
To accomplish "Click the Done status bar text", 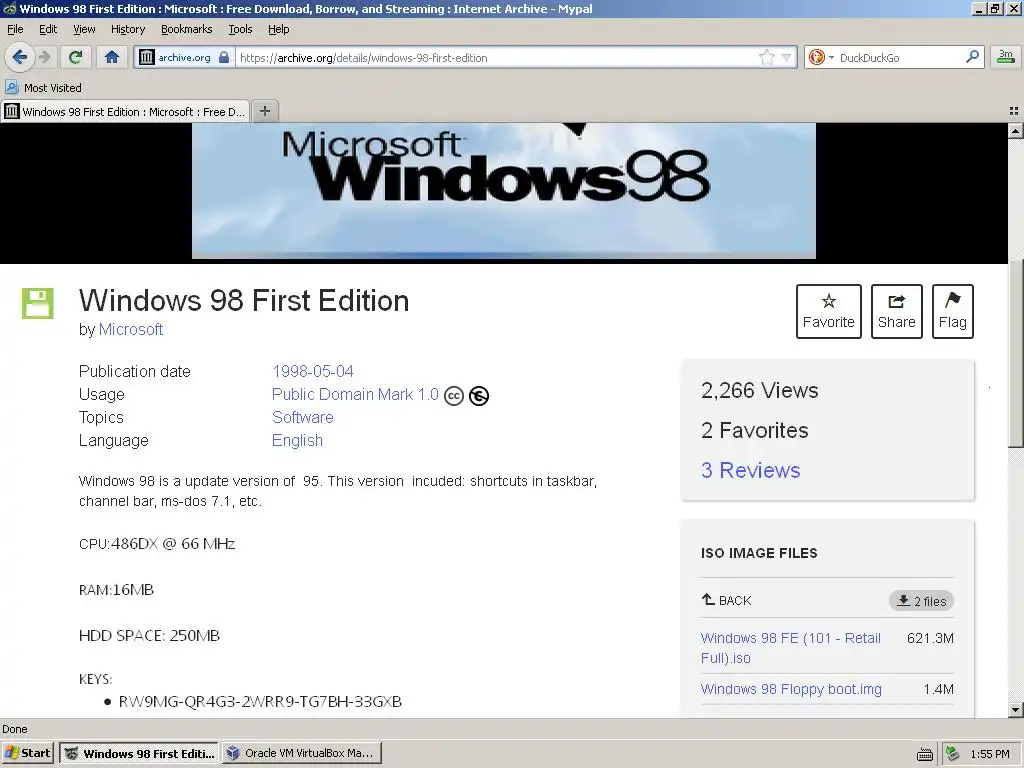I will pyautogui.click(x=15, y=729).
